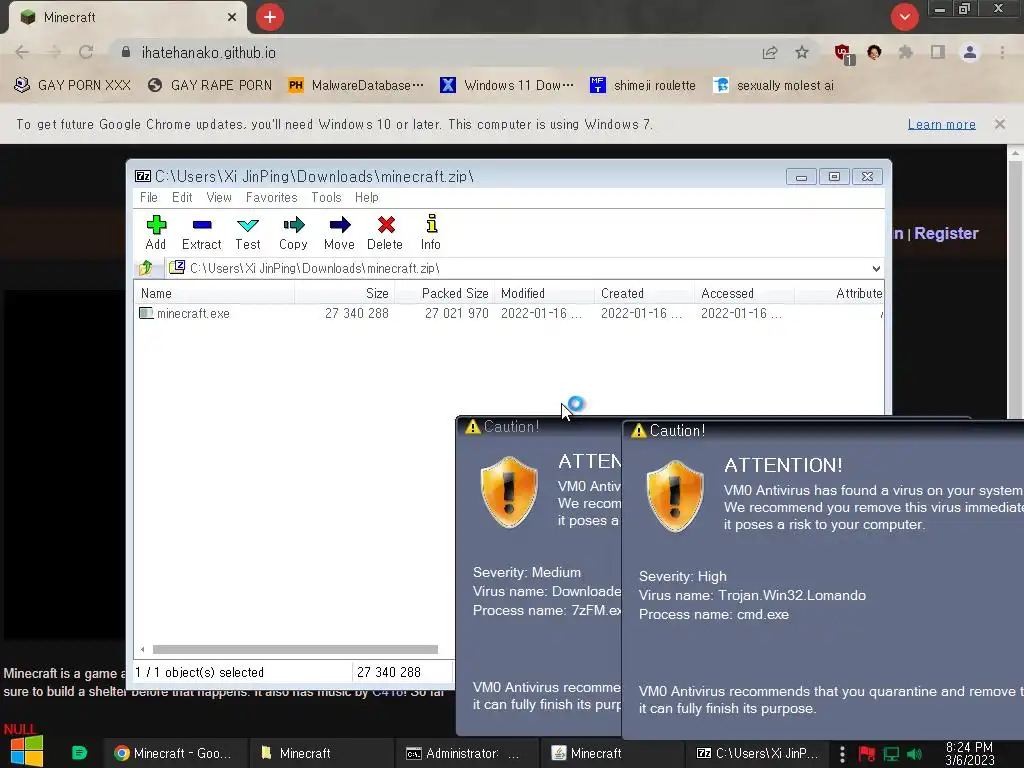This screenshot has height=768, width=1024.
Task: Select minecraft.exe file row
Action: point(509,313)
